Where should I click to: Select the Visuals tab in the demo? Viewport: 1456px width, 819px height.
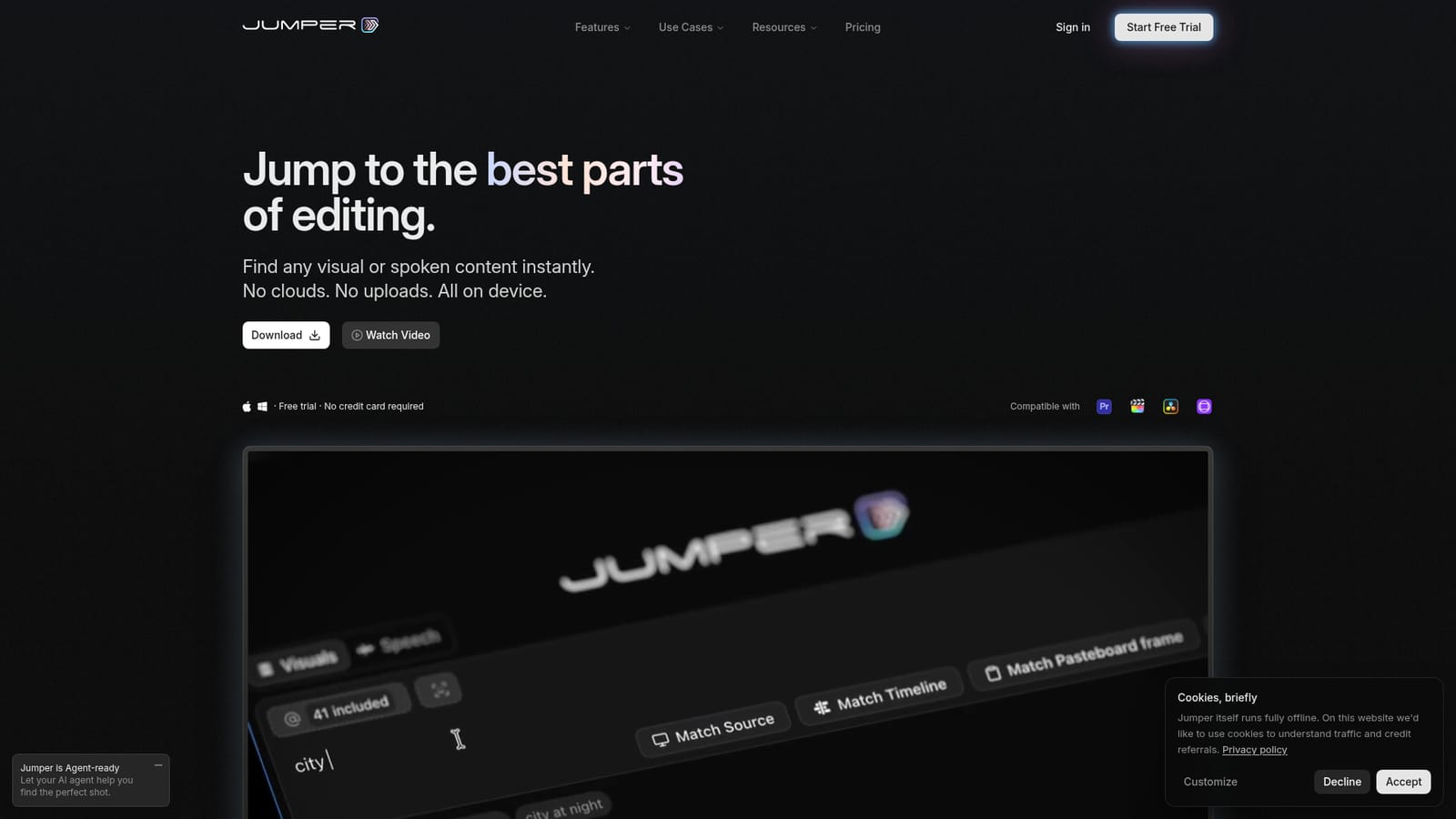[x=298, y=662]
